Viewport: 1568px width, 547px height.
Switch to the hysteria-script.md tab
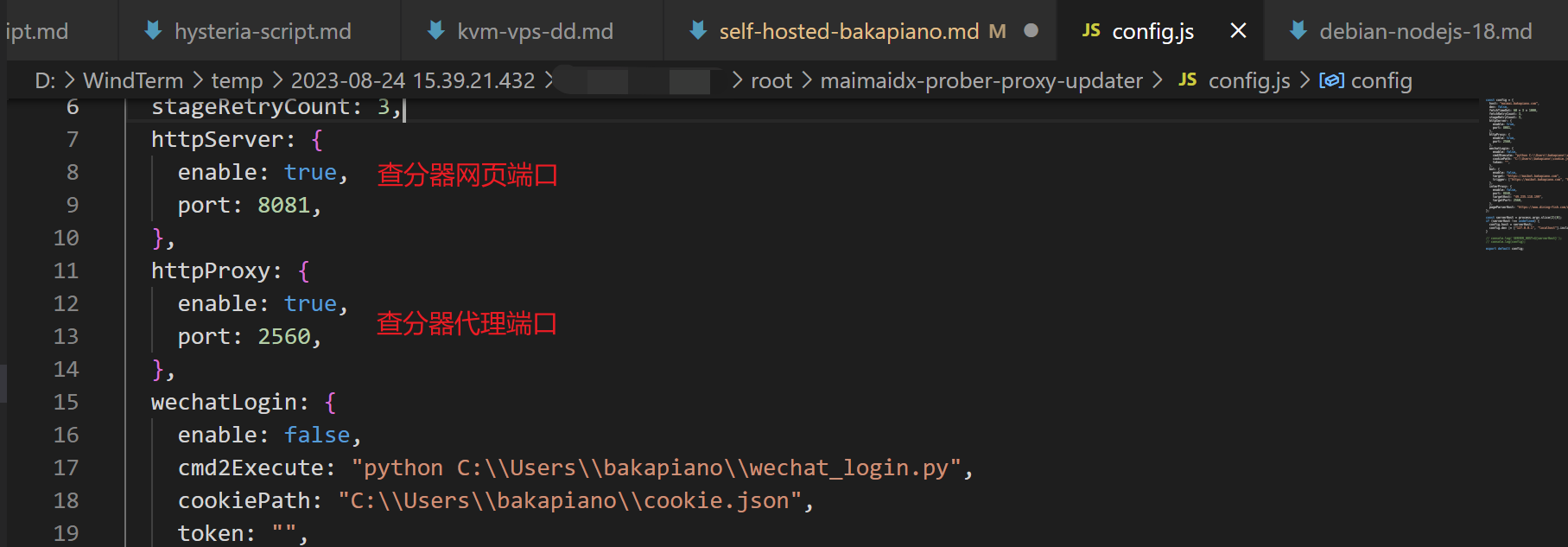[x=263, y=31]
